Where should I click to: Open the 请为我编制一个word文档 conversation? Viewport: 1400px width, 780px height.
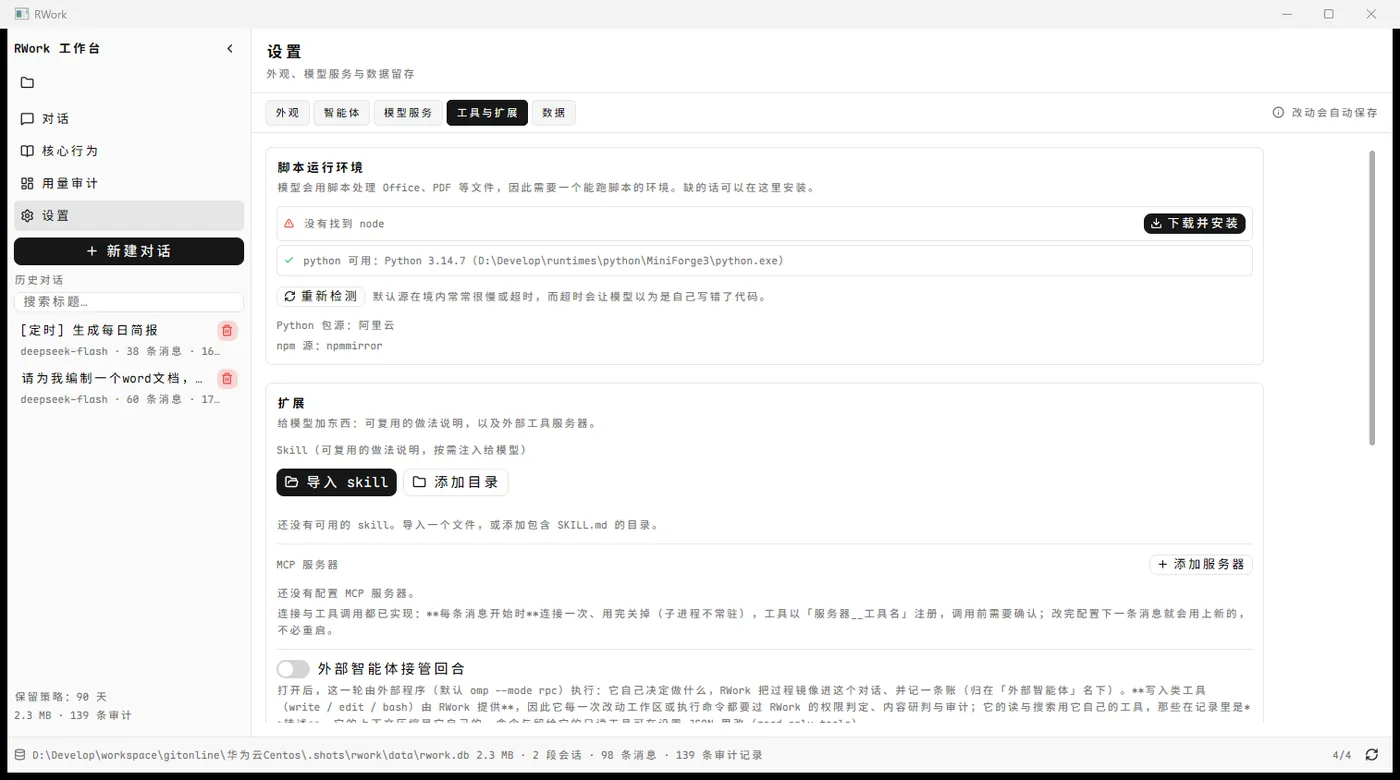coord(115,388)
